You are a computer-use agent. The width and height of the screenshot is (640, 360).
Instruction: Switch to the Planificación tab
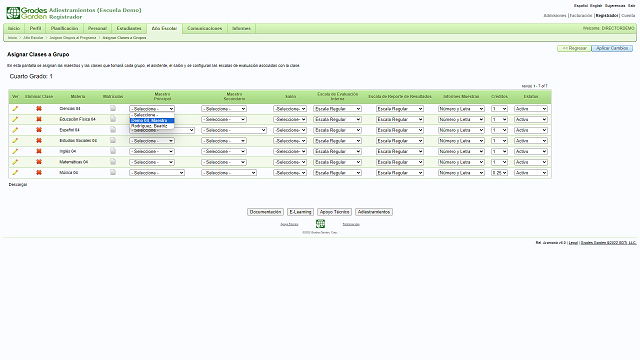point(64,29)
